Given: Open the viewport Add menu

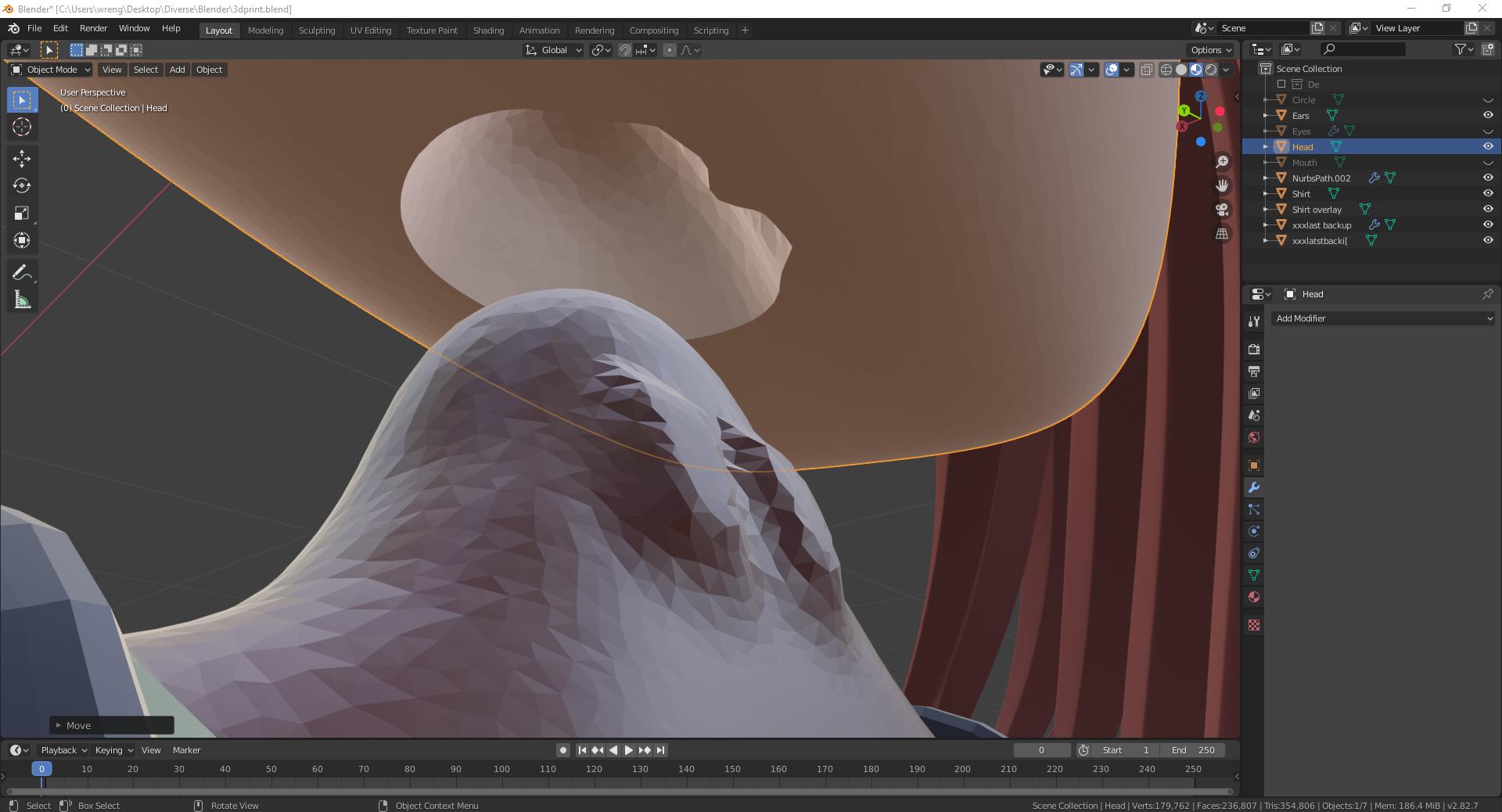Looking at the screenshot, I should (x=178, y=70).
